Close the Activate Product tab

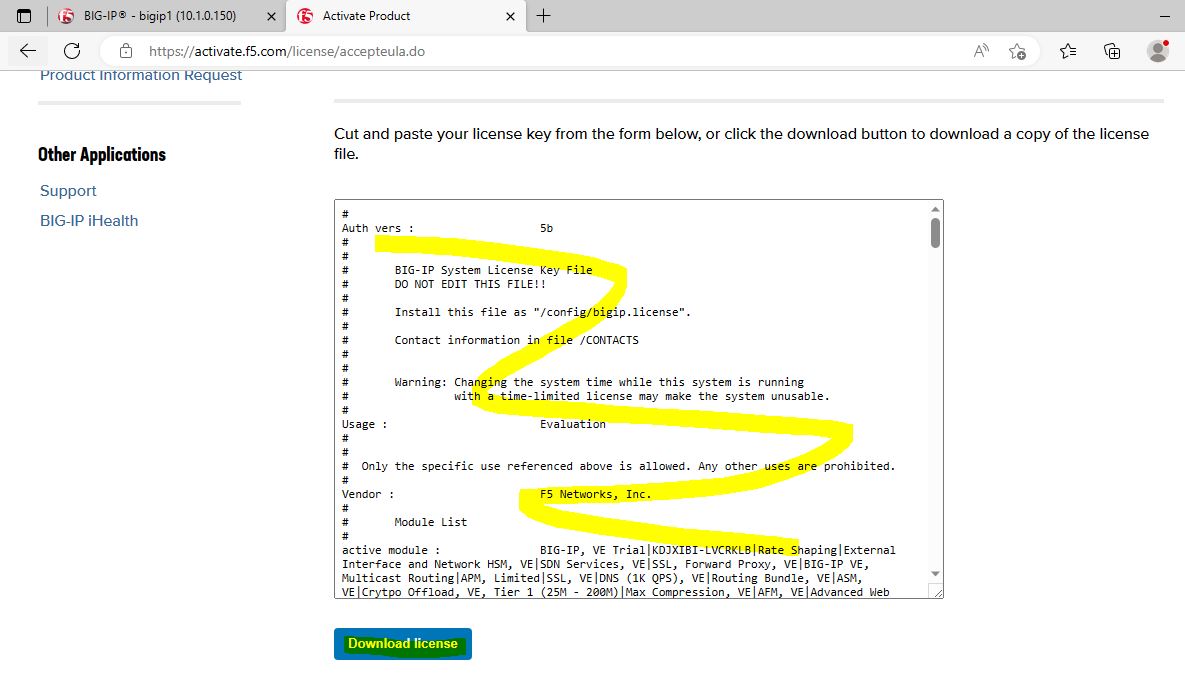pos(511,16)
